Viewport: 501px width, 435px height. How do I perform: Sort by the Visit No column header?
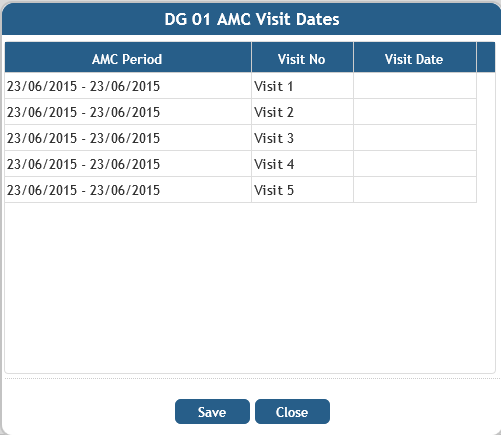click(302, 57)
